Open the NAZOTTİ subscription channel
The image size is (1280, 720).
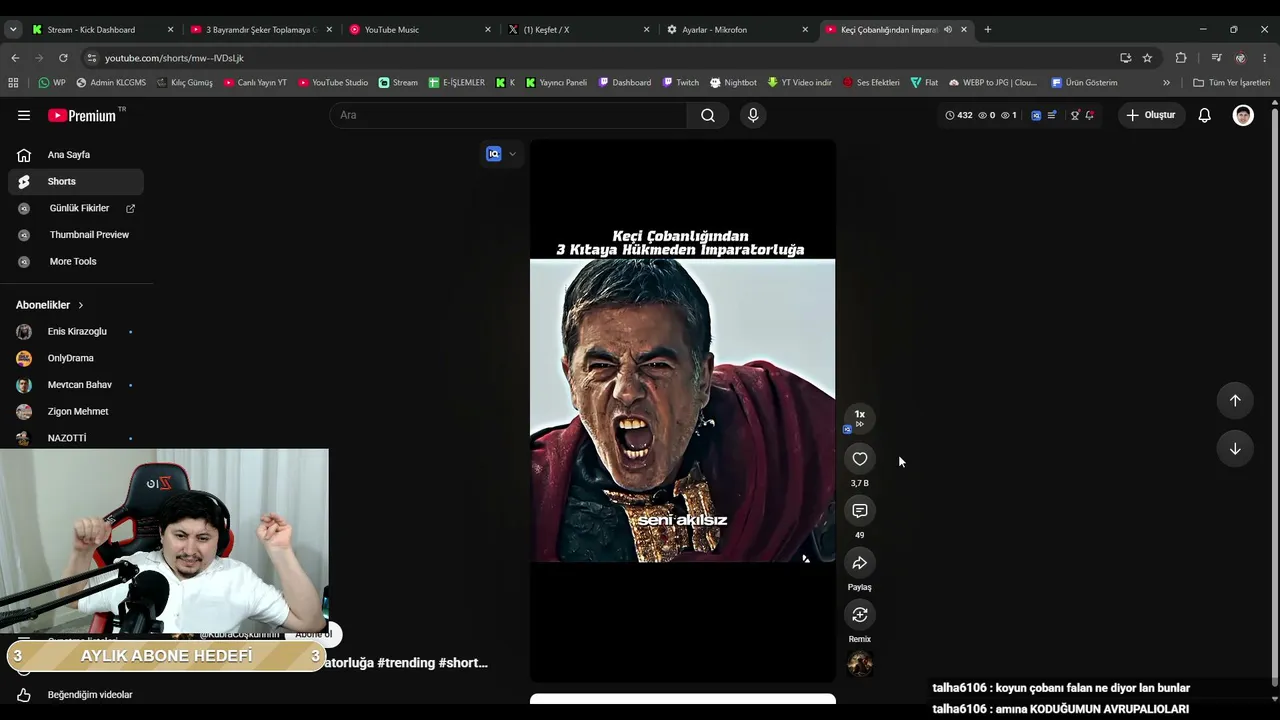[x=76, y=438]
